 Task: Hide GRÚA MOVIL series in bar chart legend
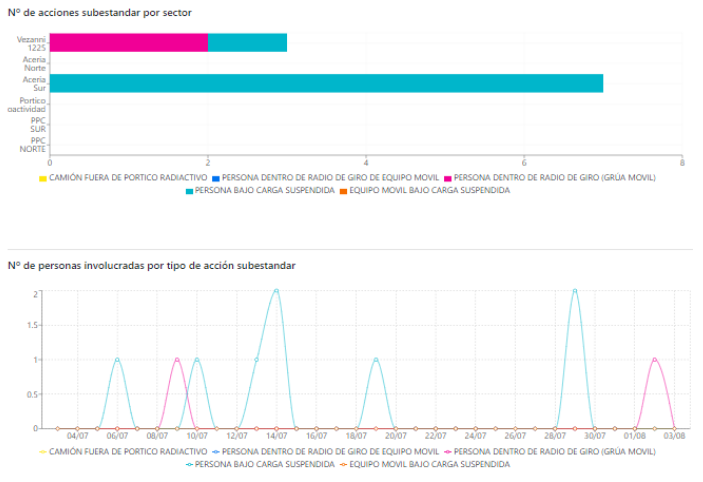[x=550, y=178]
